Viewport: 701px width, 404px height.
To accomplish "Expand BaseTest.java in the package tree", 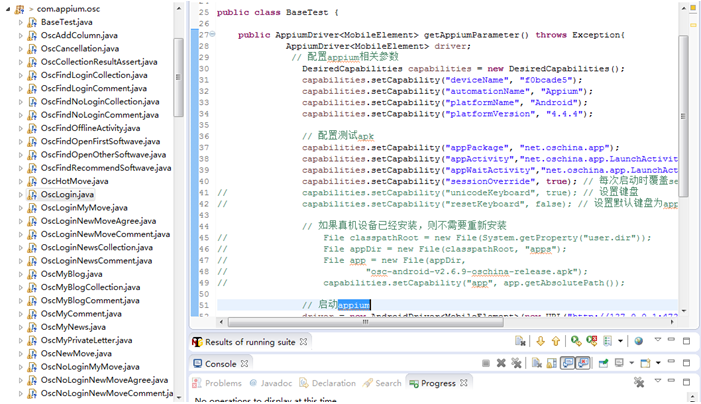I will pyautogui.click(x=21, y=22).
